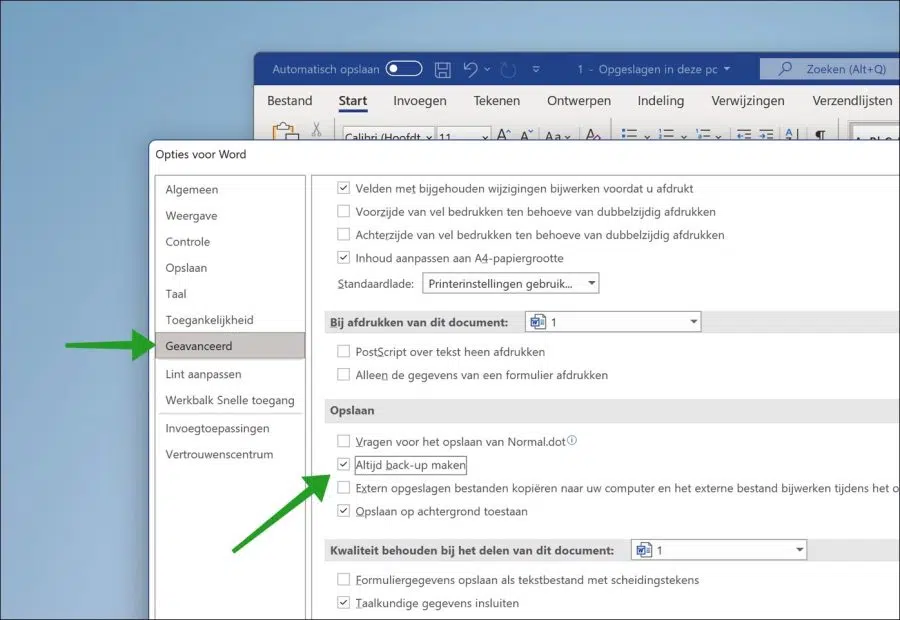Check Vragen voor het opslaan van Normal.dot

[343, 441]
